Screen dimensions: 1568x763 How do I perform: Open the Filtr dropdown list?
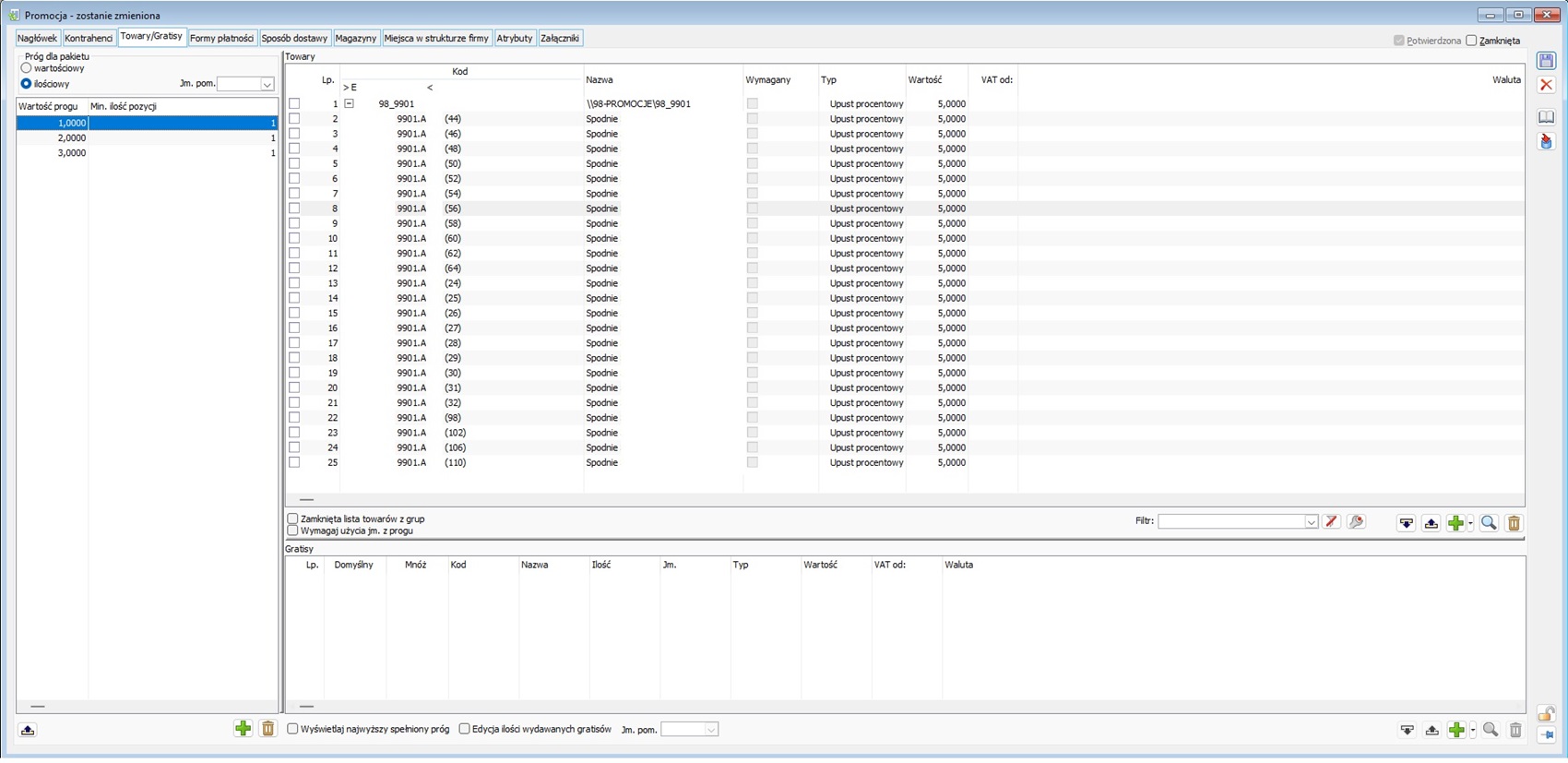tap(1311, 522)
